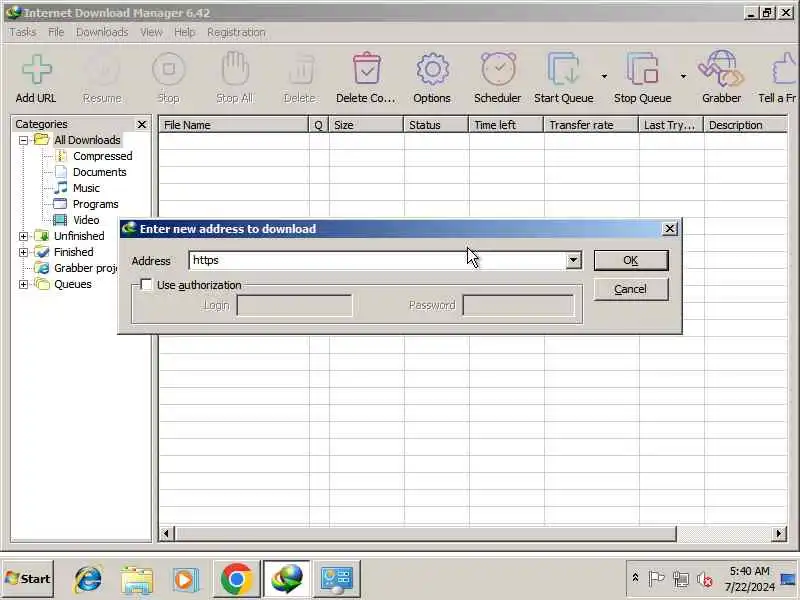800x600 pixels.
Task: Click the scroll left arrow
Action: pos(166,534)
